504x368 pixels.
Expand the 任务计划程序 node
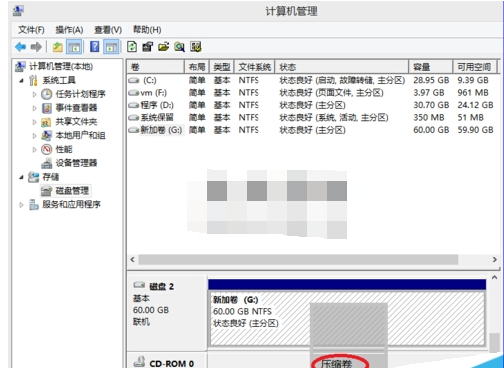point(34,94)
